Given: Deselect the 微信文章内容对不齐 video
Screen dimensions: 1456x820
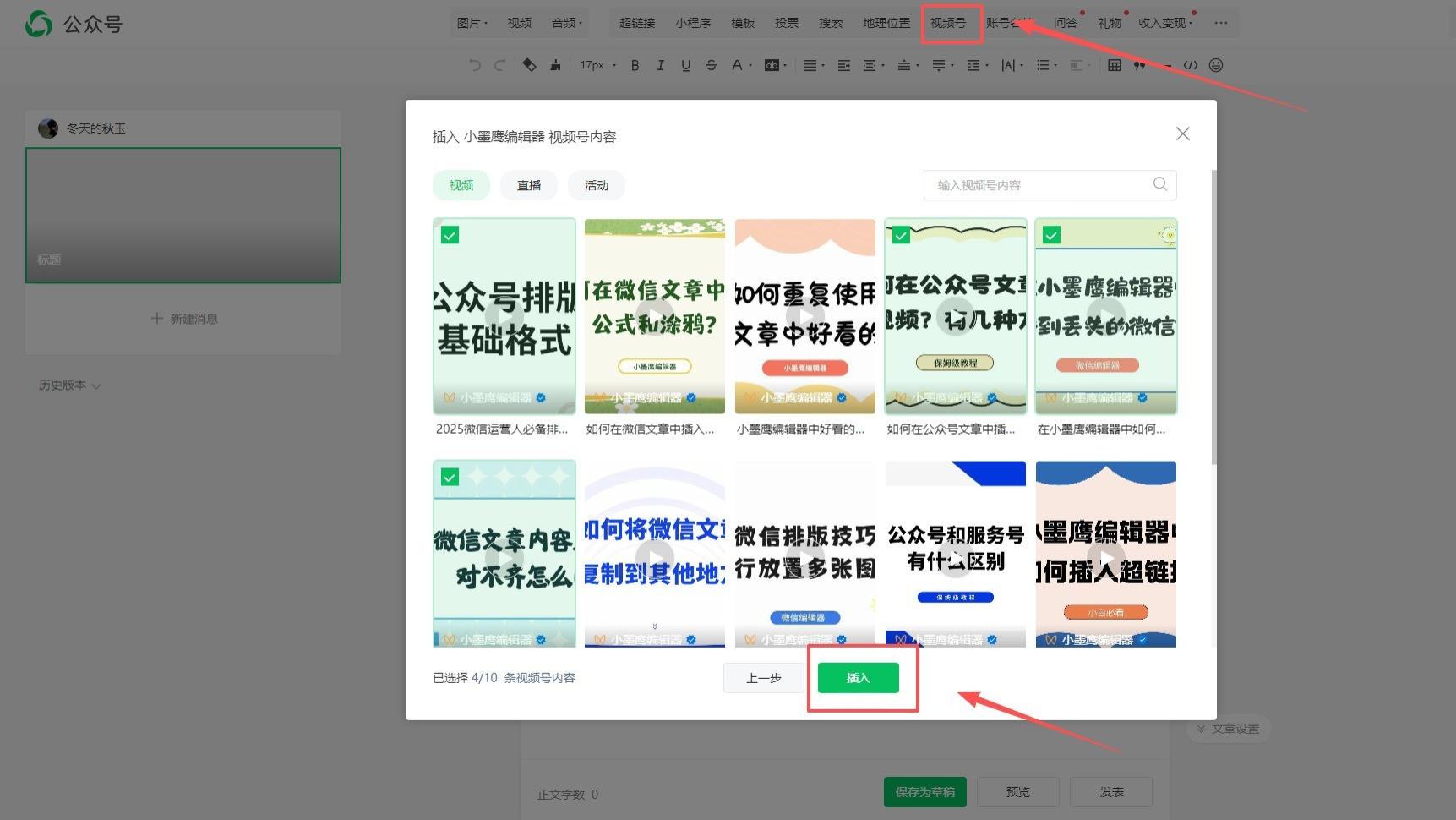Looking at the screenshot, I should point(450,477).
